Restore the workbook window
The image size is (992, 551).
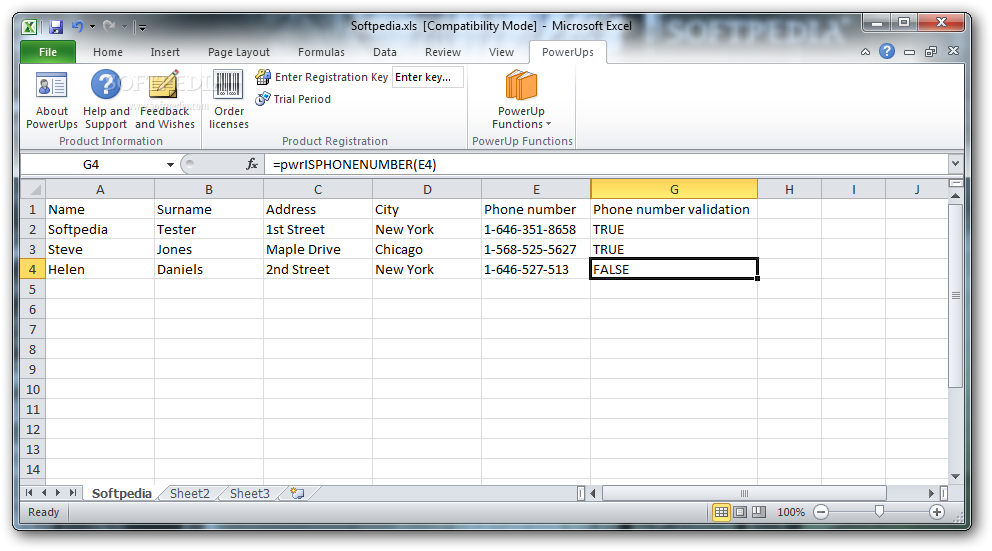(931, 52)
